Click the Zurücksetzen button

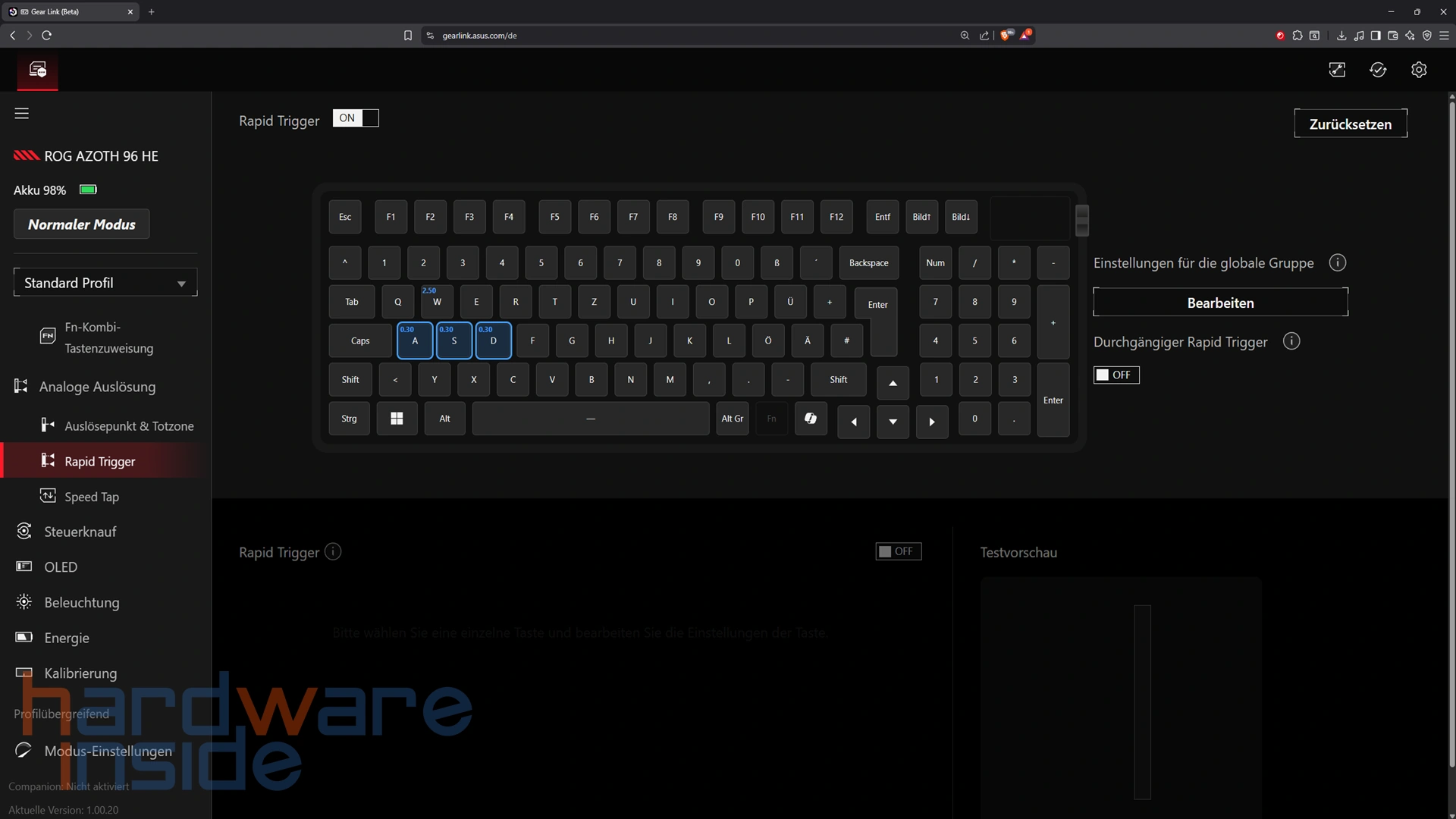[x=1350, y=124]
